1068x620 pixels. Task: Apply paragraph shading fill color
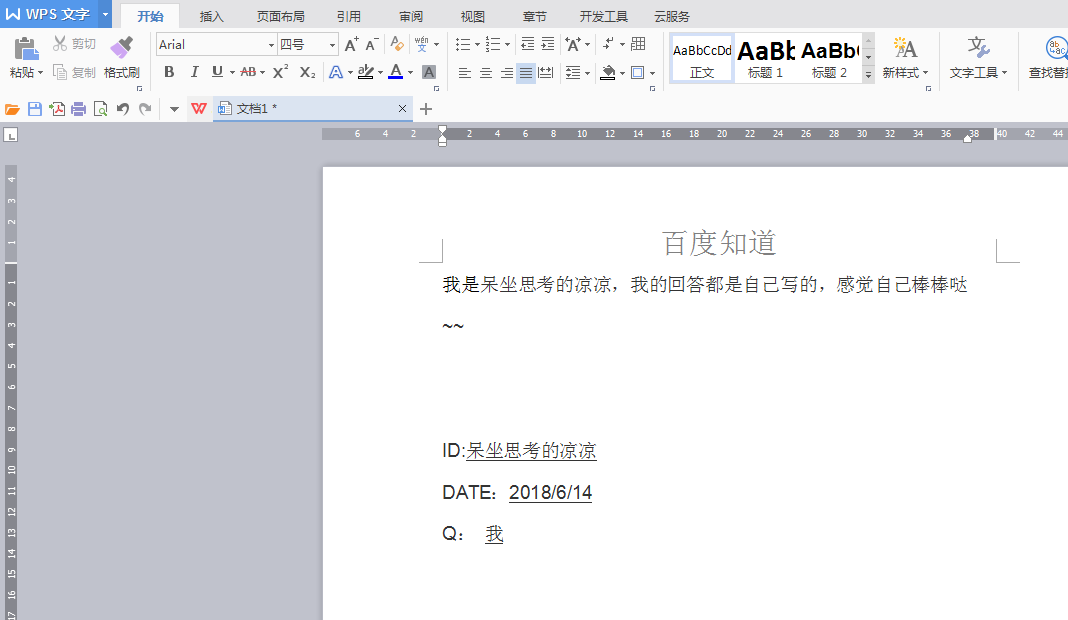[608, 72]
